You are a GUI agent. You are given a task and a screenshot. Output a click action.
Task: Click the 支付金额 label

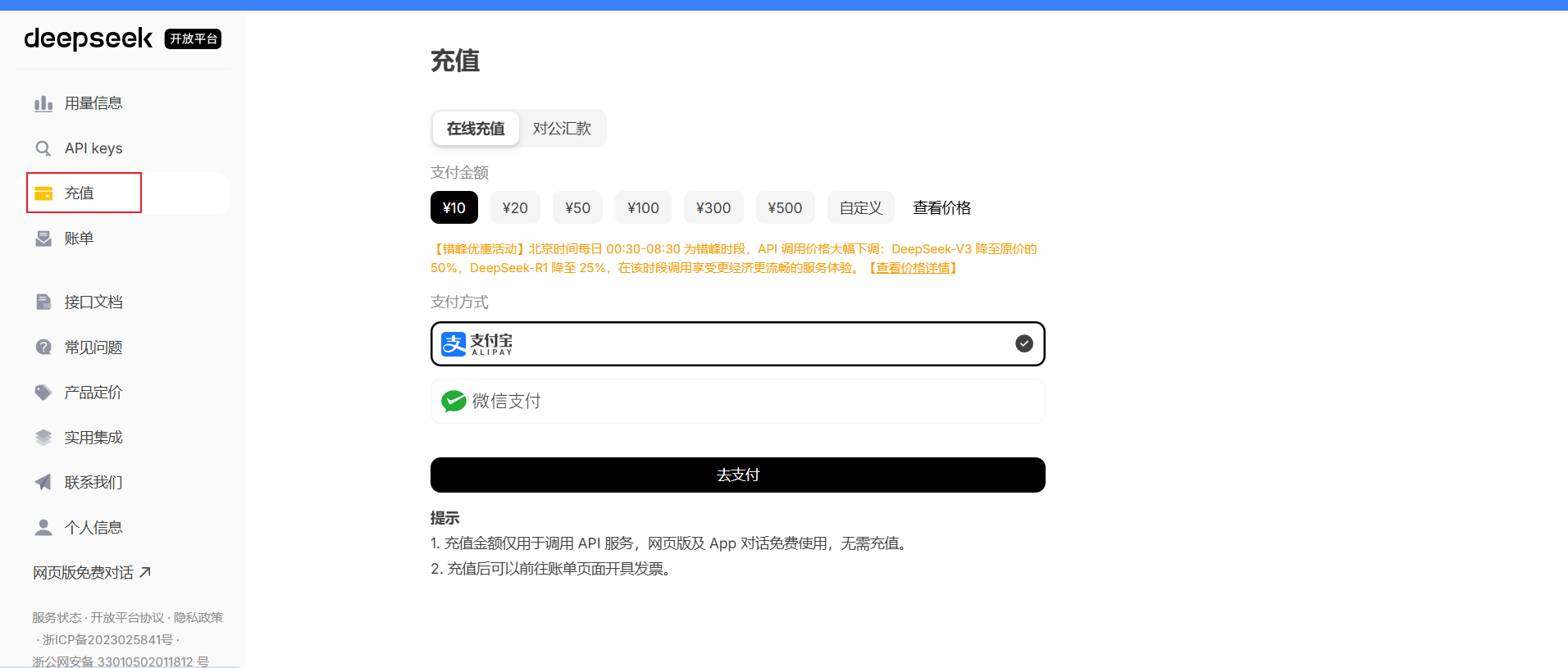coord(459,172)
